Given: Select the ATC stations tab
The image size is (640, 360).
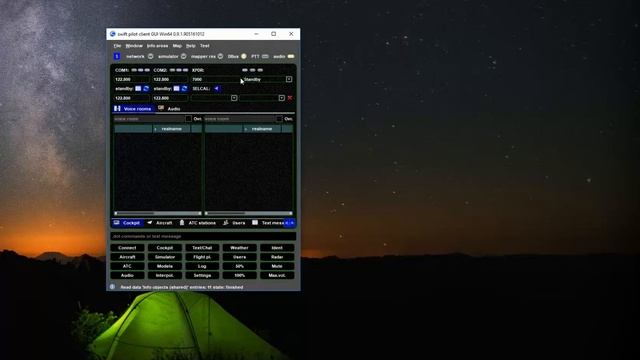Looking at the screenshot, I should point(198,223).
